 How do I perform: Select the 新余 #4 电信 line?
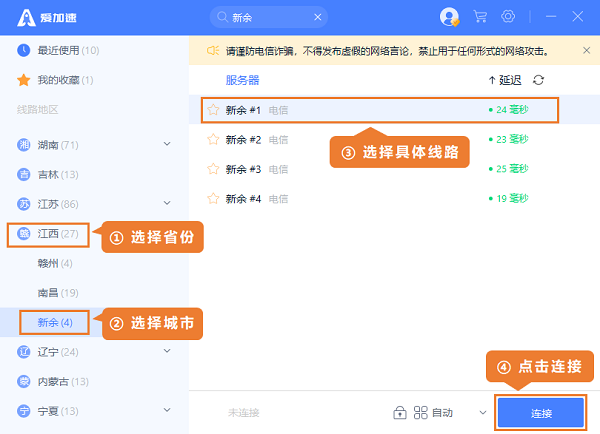point(394,199)
